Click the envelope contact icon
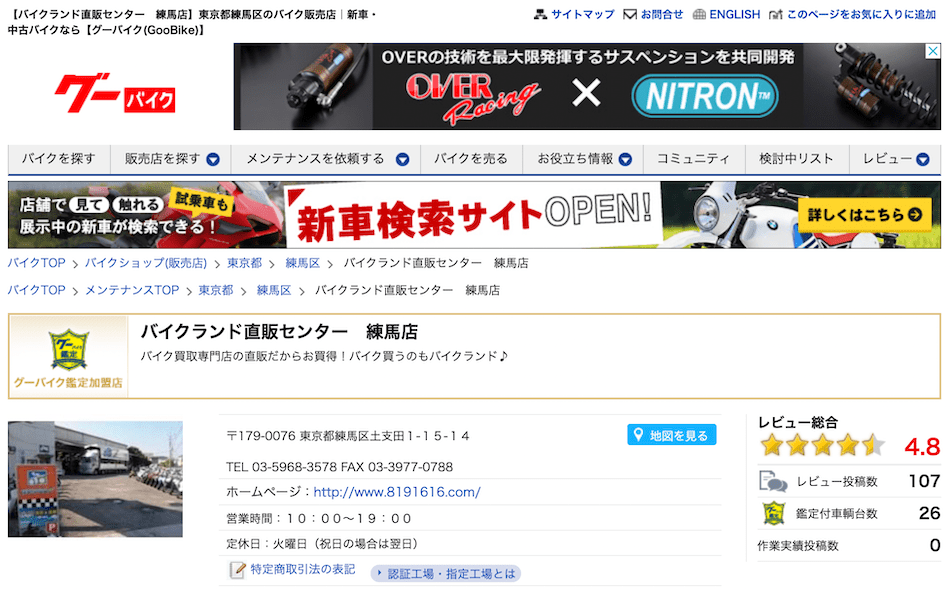This screenshot has height=589, width=952. click(630, 15)
